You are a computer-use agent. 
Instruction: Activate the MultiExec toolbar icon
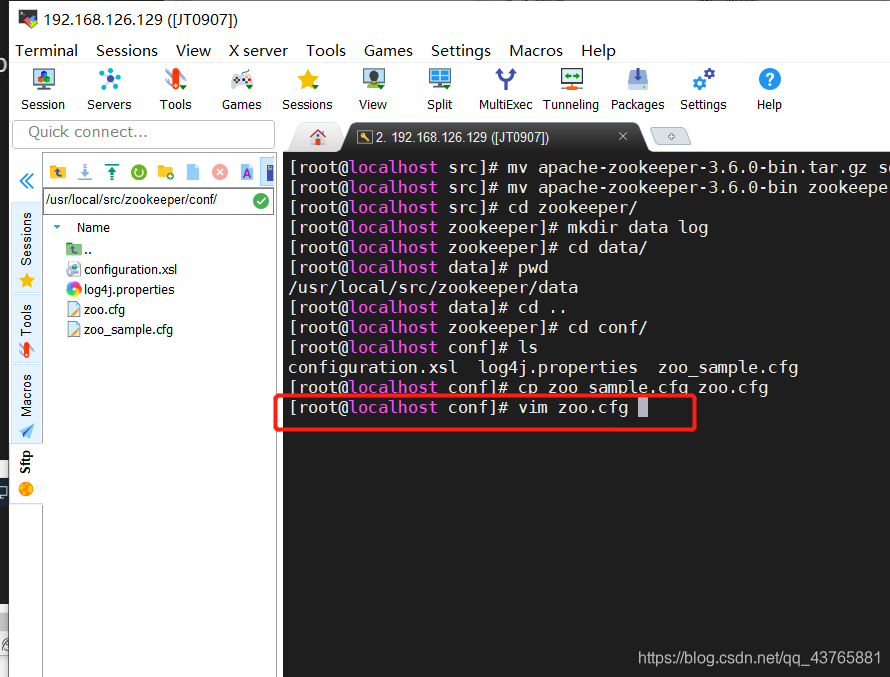coord(505,90)
